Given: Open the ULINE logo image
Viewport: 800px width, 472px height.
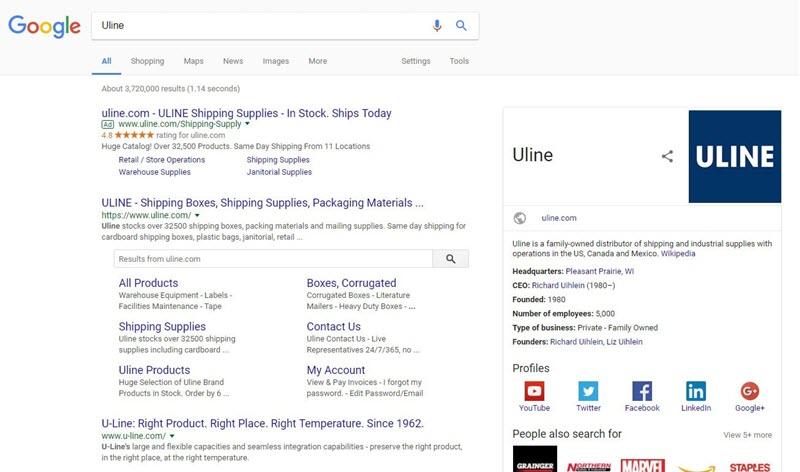Looking at the screenshot, I should click(735, 157).
